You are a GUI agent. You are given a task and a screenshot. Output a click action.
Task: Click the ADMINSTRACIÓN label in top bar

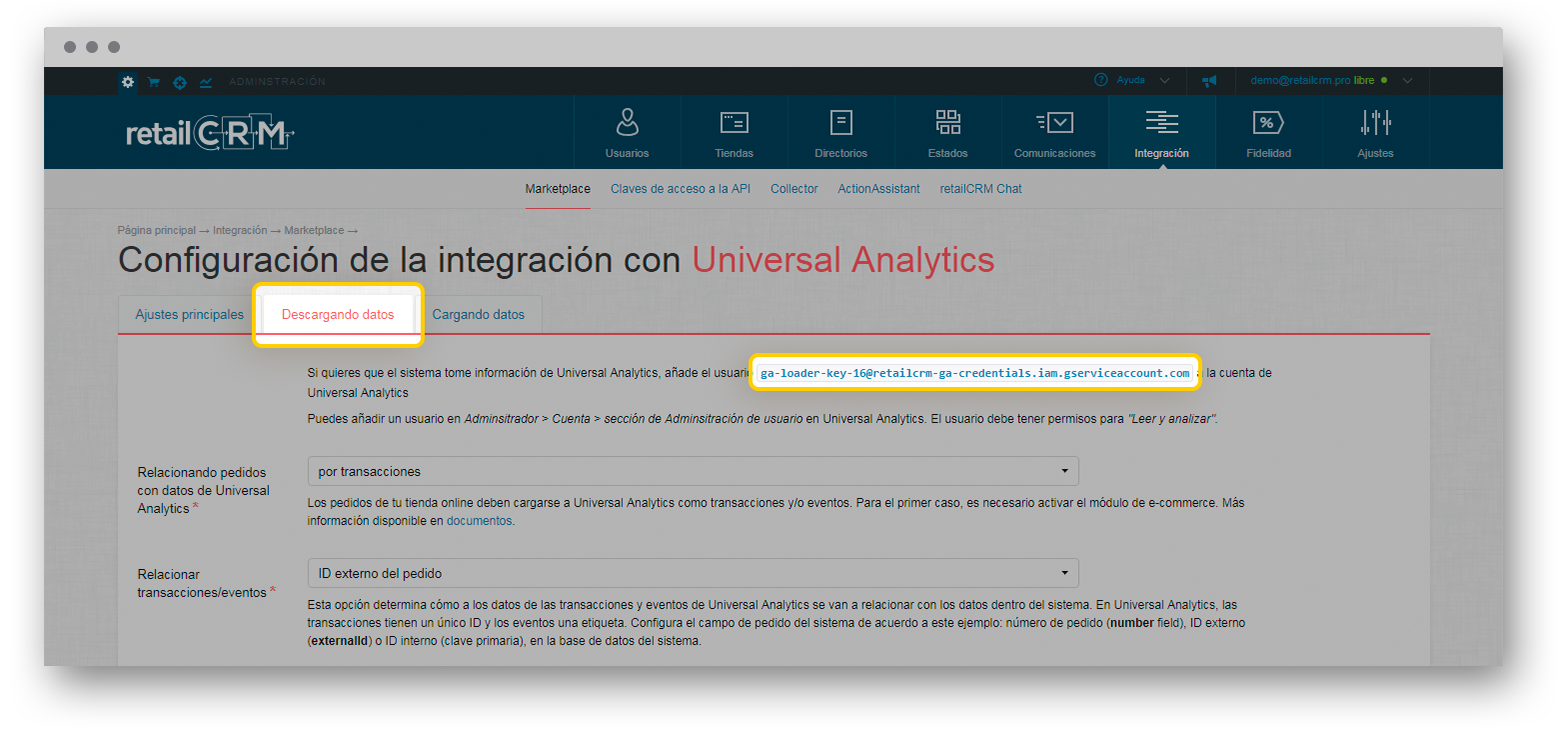coord(277,82)
